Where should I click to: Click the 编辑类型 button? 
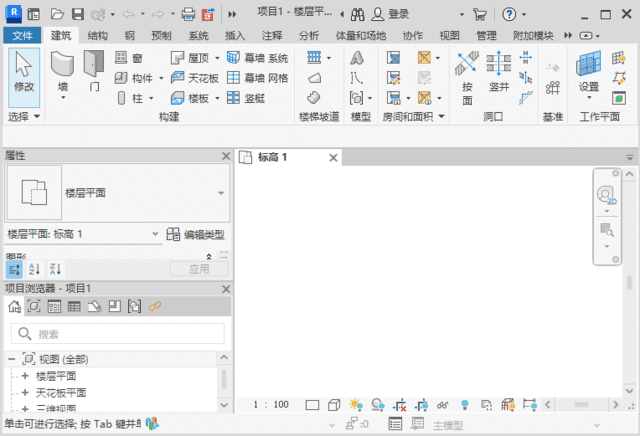pos(196,234)
